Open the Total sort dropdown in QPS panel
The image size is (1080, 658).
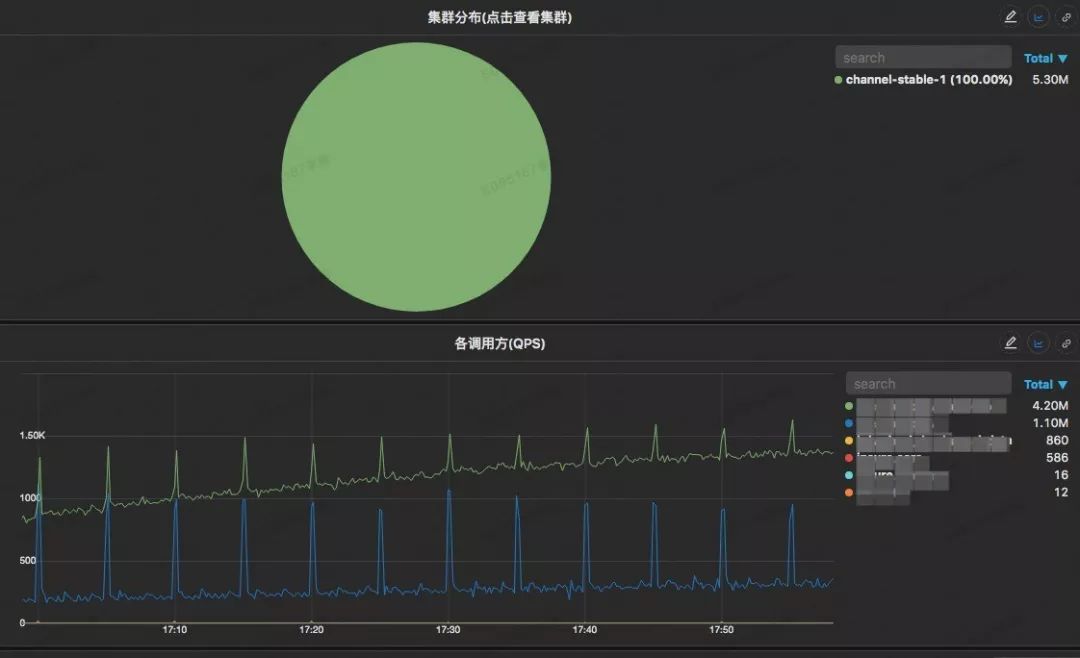tap(1046, 384)
